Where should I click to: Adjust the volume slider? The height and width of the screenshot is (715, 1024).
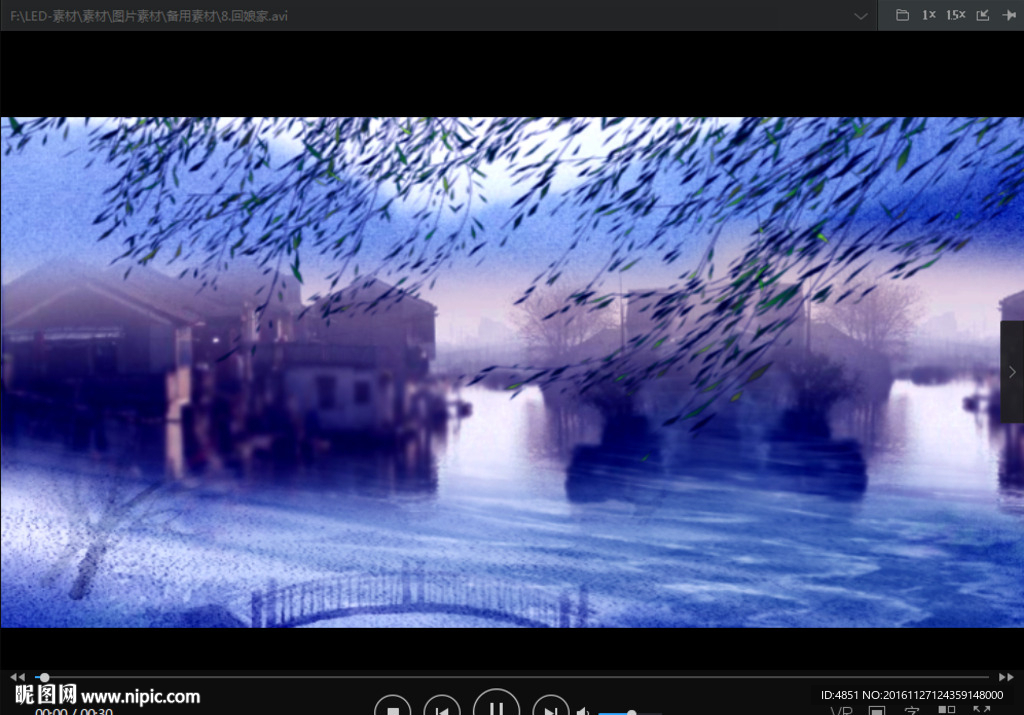click(x=630, y=712)
